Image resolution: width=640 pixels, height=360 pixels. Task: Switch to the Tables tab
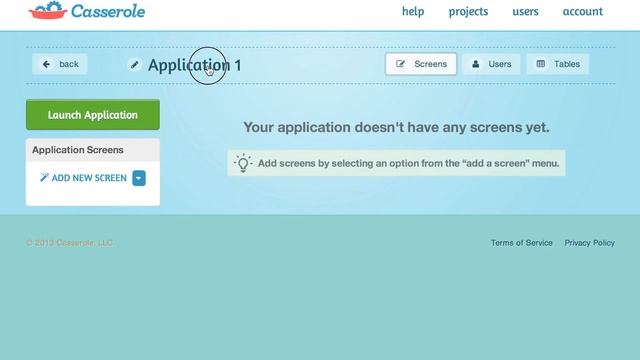(558, 64)
